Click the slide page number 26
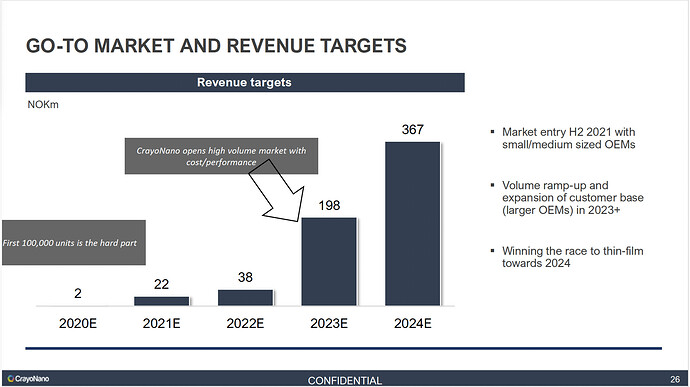This screenshot has width=690, height=387. pos(675,379)
